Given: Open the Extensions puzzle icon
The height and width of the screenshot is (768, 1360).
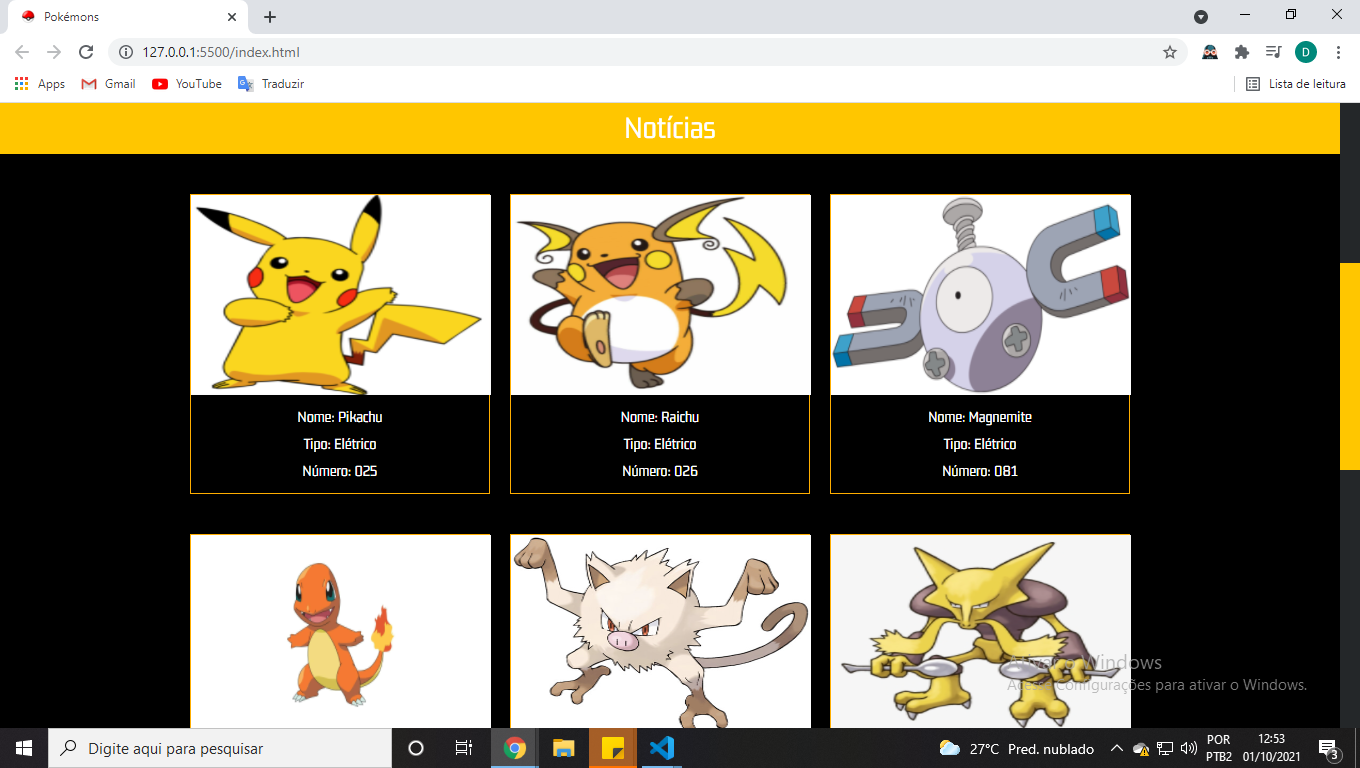Looking at the screenshot, I should click(1242, 52).
